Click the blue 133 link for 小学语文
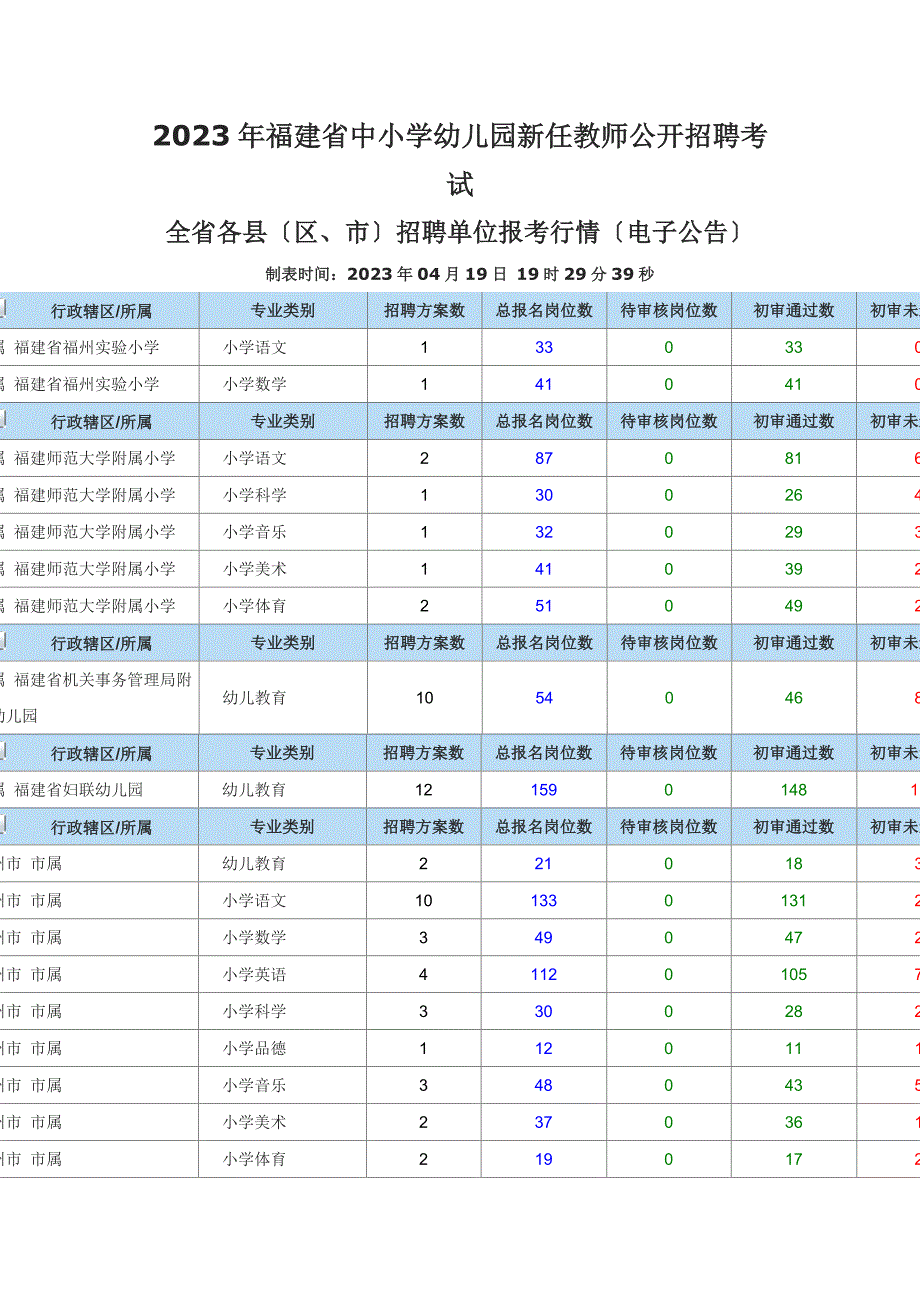The height and width of the screenshot is (1302, 920). [x=544, y=901]
